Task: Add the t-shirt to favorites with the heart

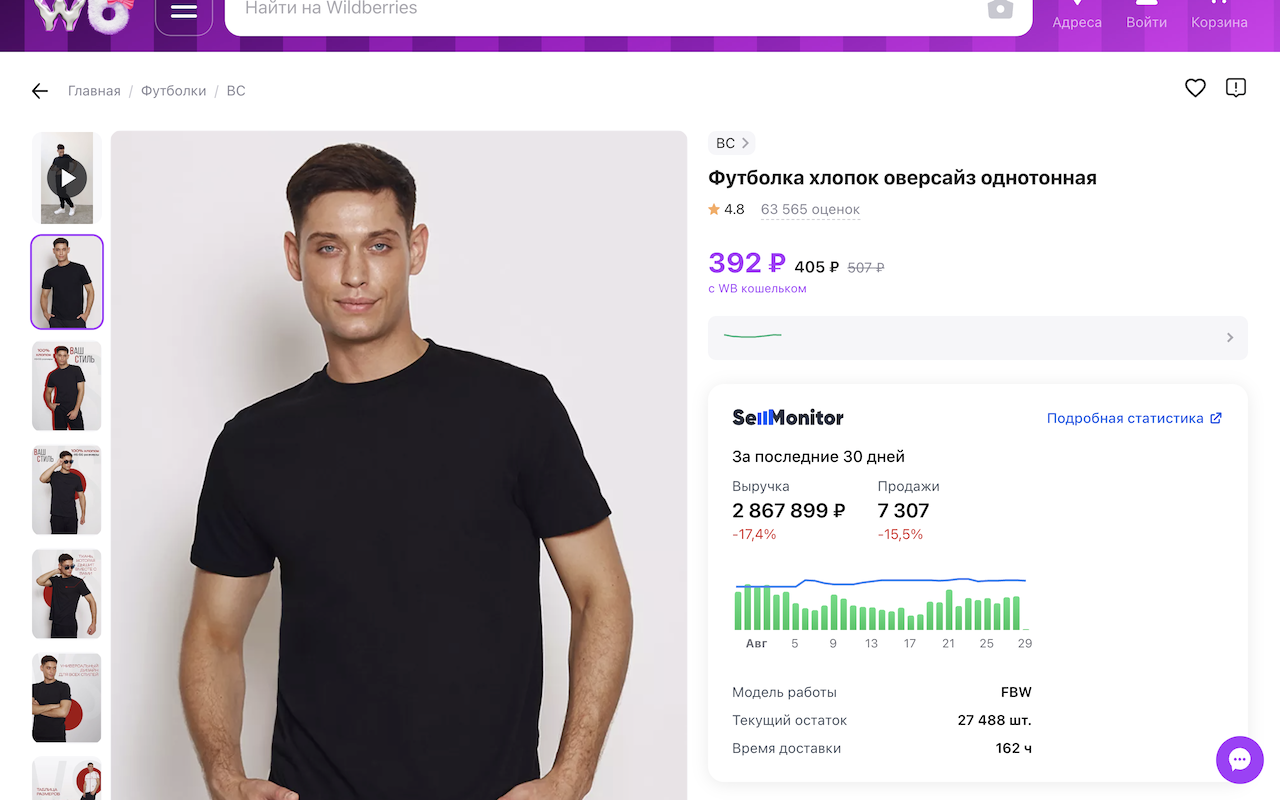Action: 1195,88
